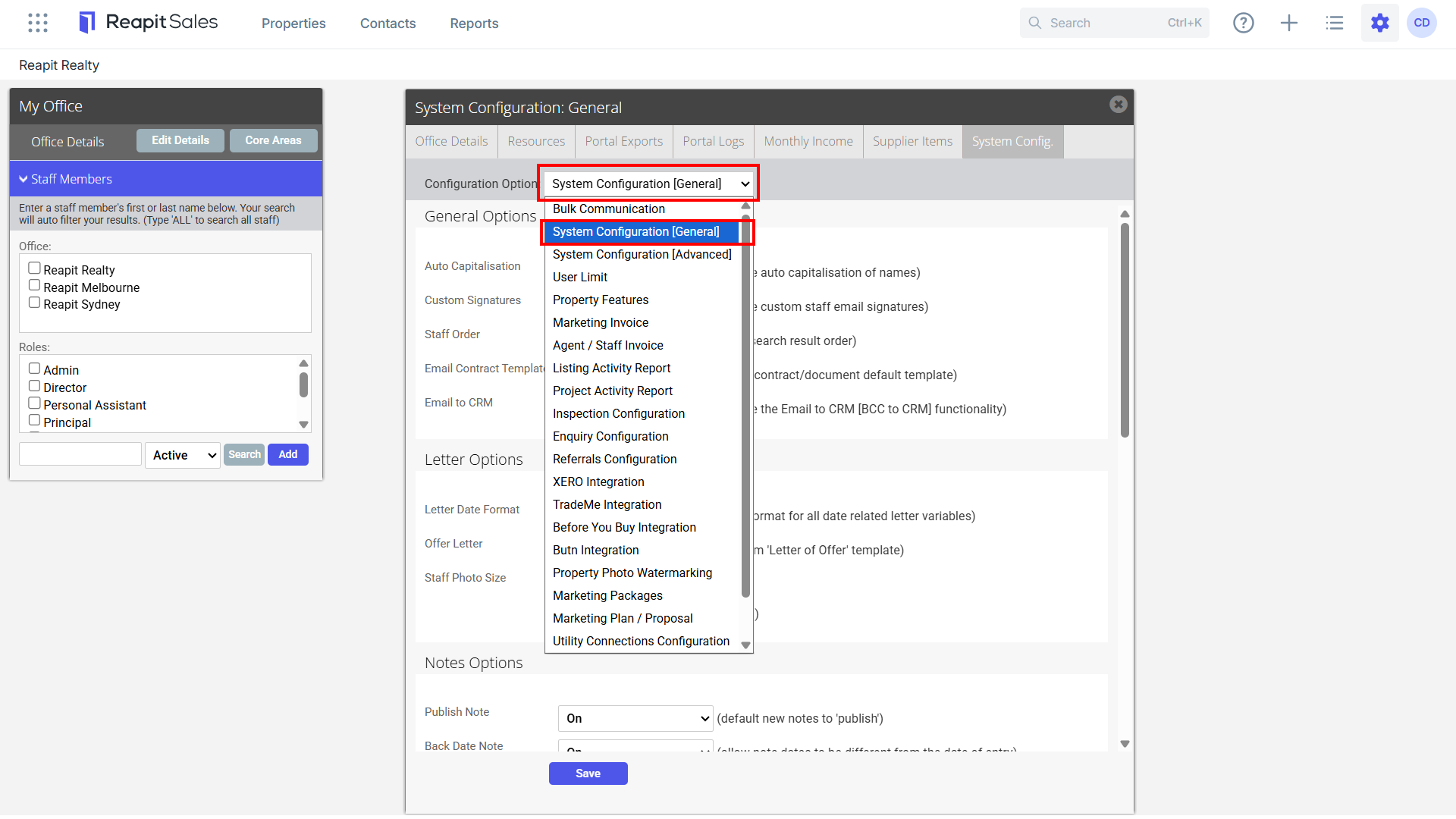
Task: Open the Publish Note dropdown
Action: (x=635, y=718)
